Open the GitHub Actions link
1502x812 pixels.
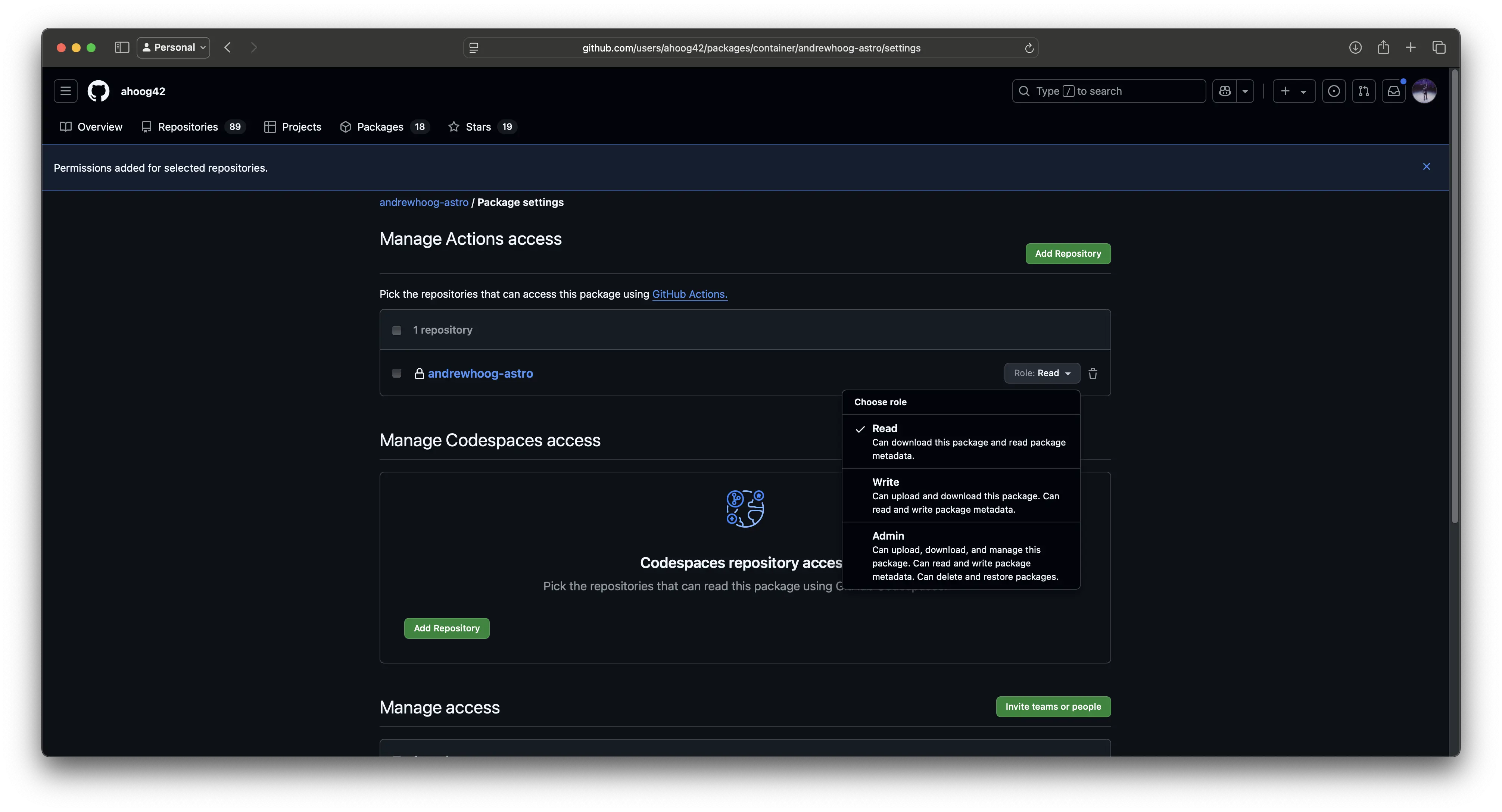[x=689, y=294]
